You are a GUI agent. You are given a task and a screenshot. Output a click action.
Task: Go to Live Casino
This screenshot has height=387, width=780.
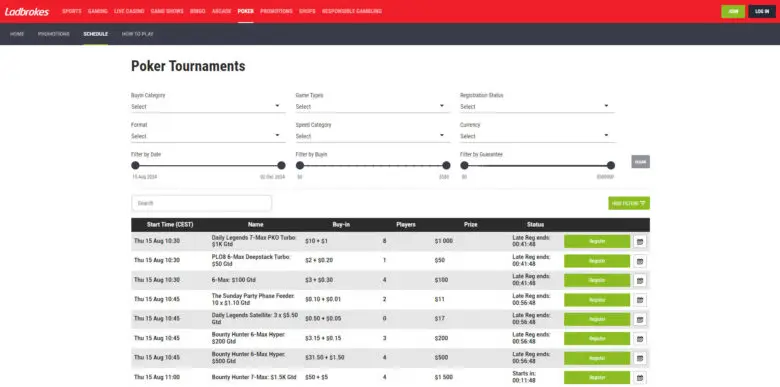pyautogui.click(x=129, y=11)
